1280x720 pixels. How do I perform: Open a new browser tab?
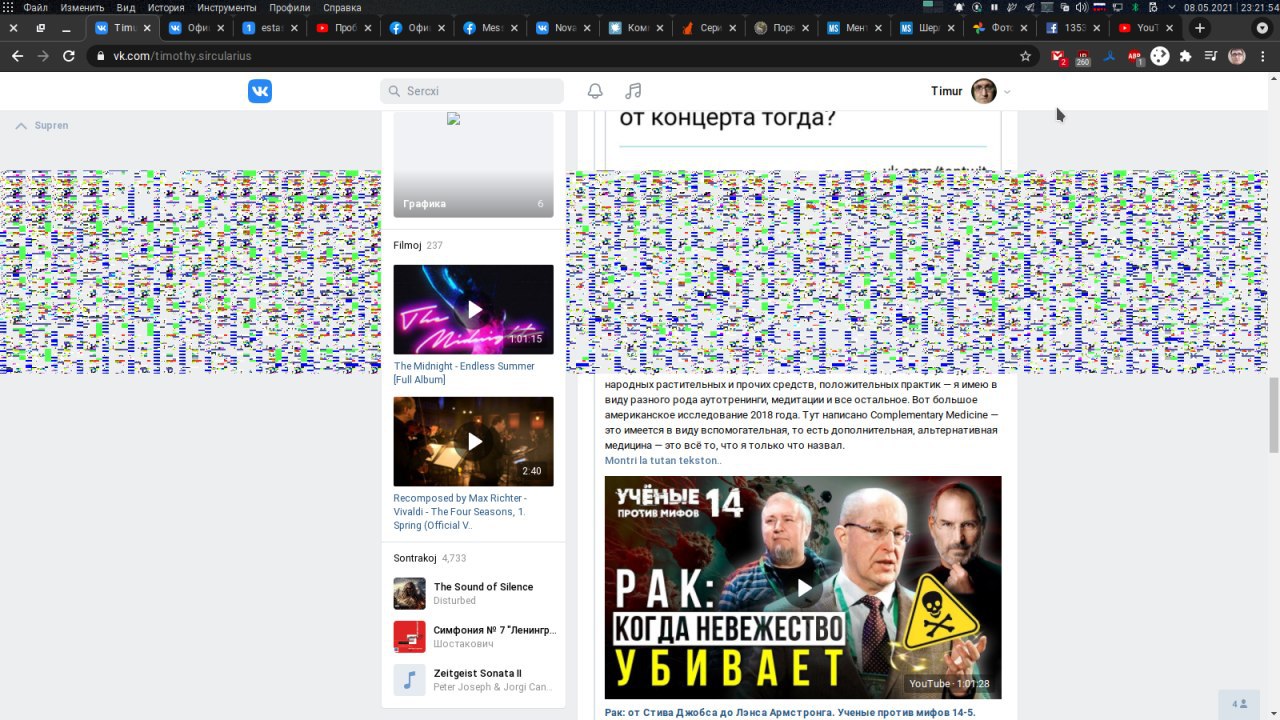point(1200,28)
